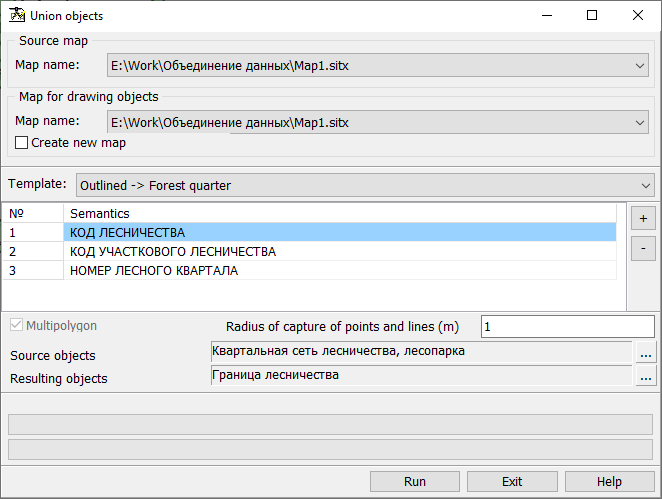
Task: Select the КОД УЧАСТКОВОГО ЛЕСНИЧЕСТВА row
Action: point(340,252)
